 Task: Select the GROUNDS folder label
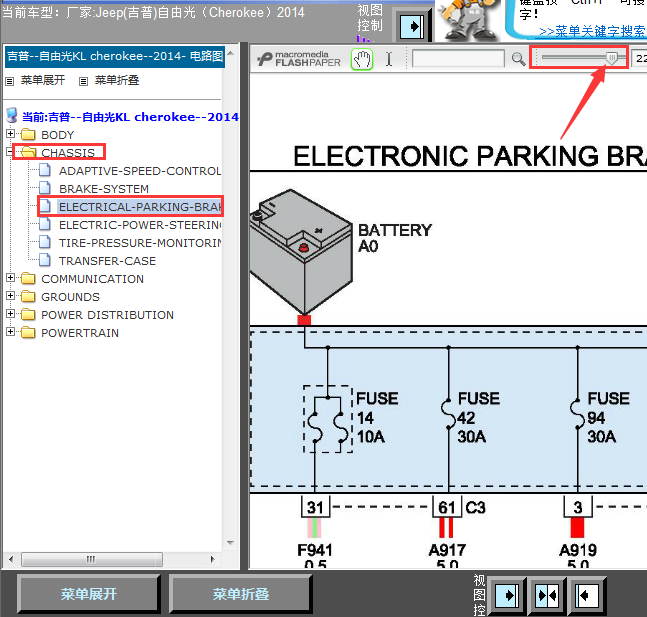click(71, 297)
